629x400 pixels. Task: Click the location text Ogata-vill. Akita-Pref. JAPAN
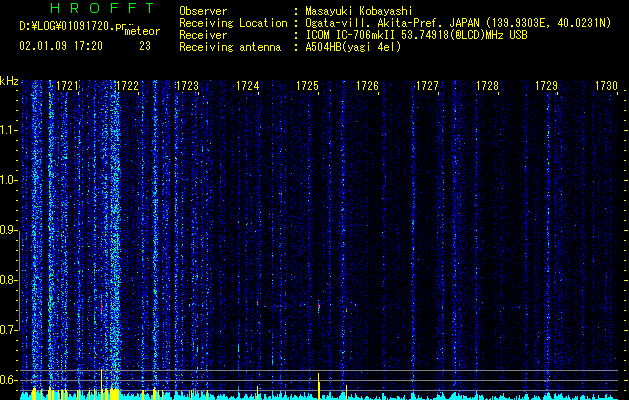[392, 23]
